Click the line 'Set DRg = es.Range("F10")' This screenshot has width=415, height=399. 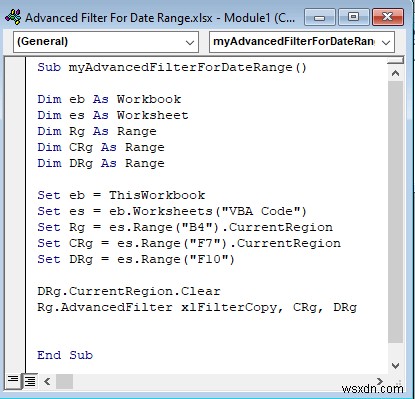pos(136,259)
